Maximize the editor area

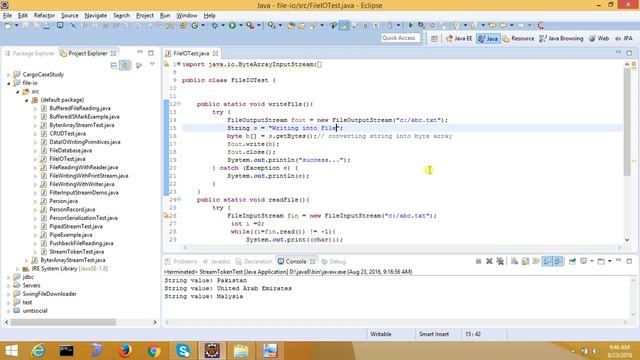(x=629, y=53)
